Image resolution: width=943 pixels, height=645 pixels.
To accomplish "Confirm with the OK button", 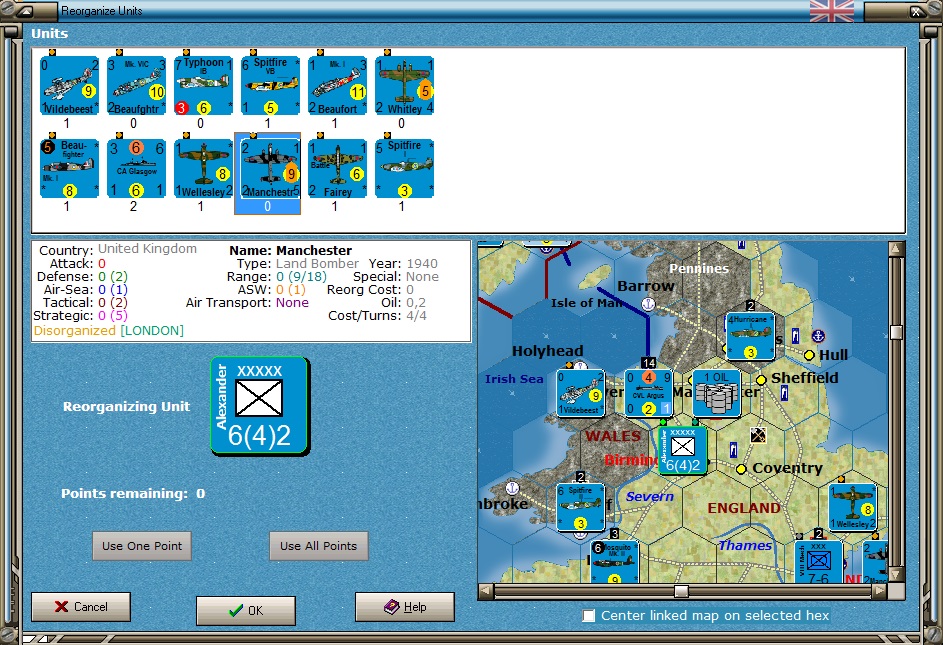I will (246, 610).
